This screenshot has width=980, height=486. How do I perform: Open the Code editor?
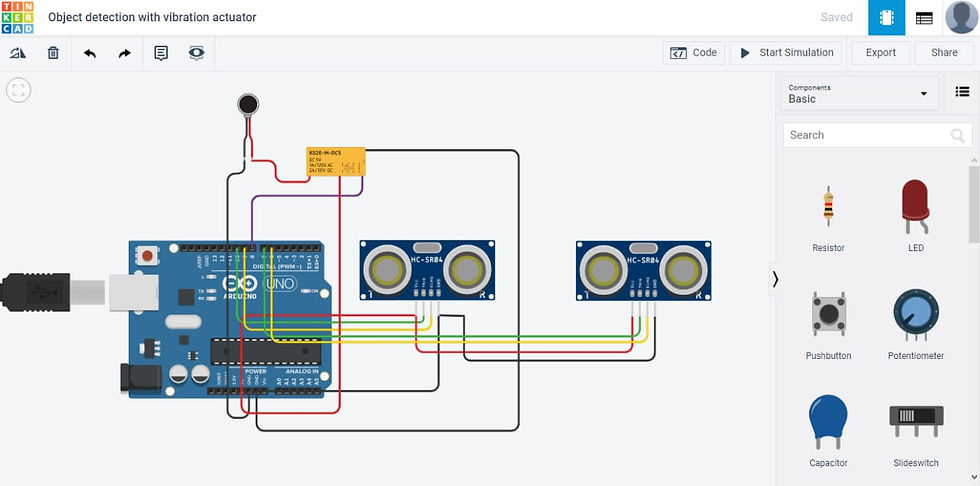tap(694, 53)
